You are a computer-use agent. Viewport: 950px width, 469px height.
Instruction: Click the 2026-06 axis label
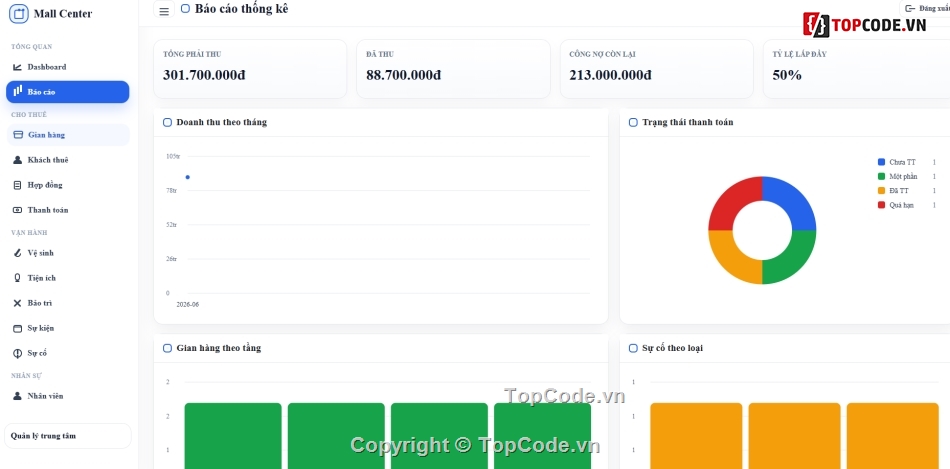[188, 305]
